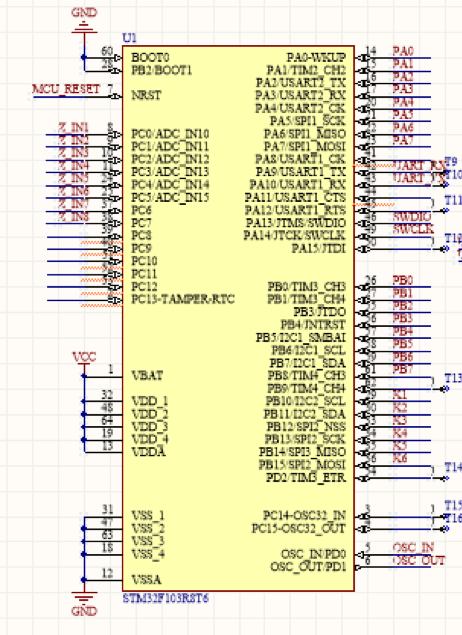
Task: Select the PA1/TIM2_CH2 pin name
Action: [306, 70]
